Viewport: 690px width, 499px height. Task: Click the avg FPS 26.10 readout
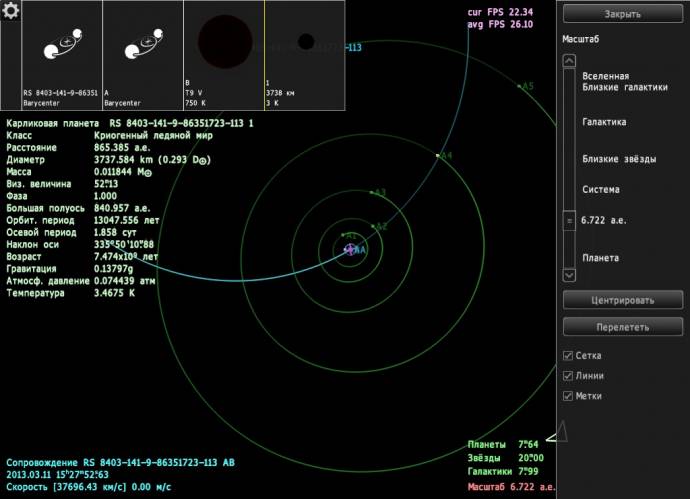click(x=500, y=24)
